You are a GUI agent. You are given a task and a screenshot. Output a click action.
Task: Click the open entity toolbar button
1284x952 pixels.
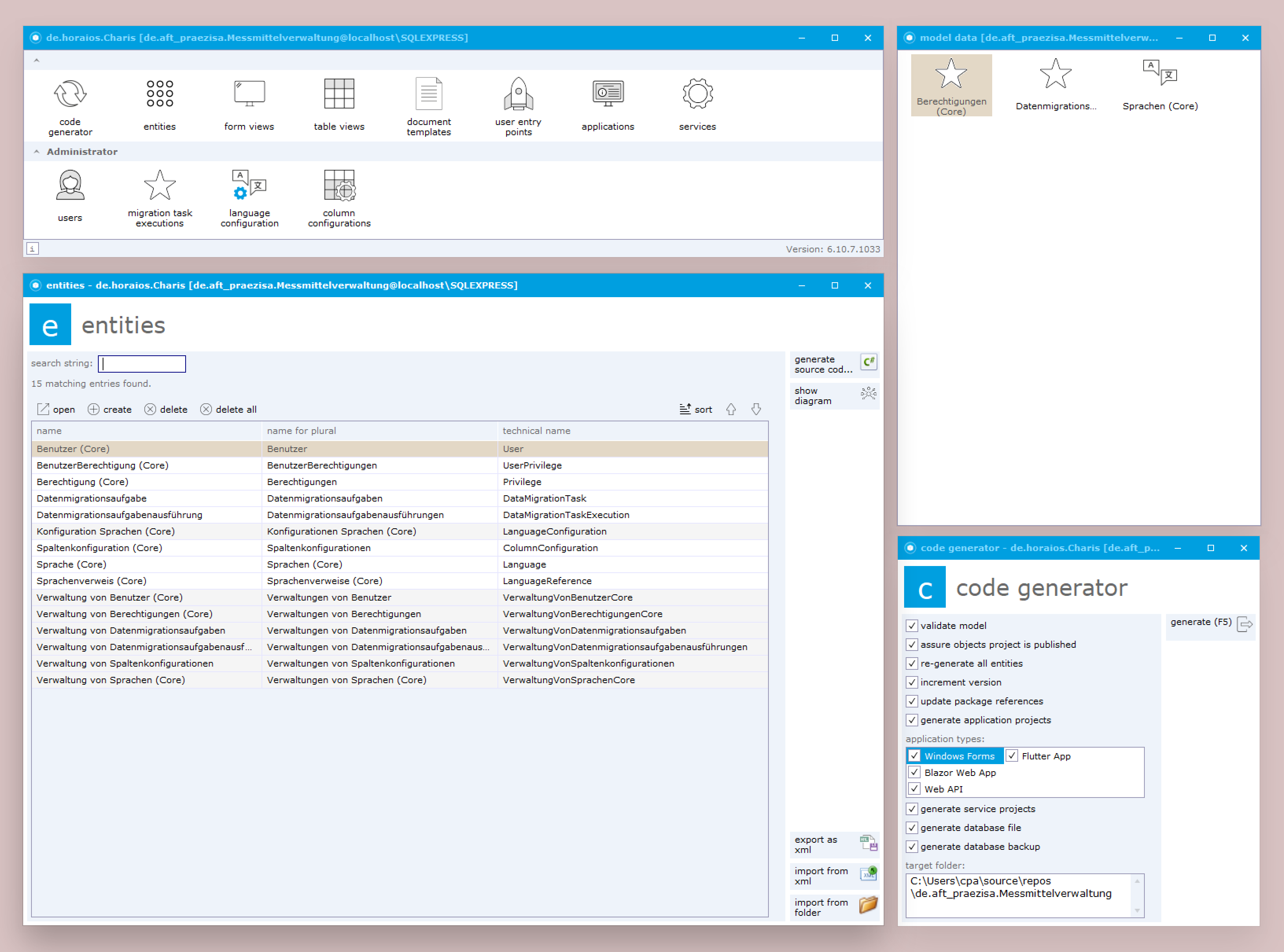point(57,409)
